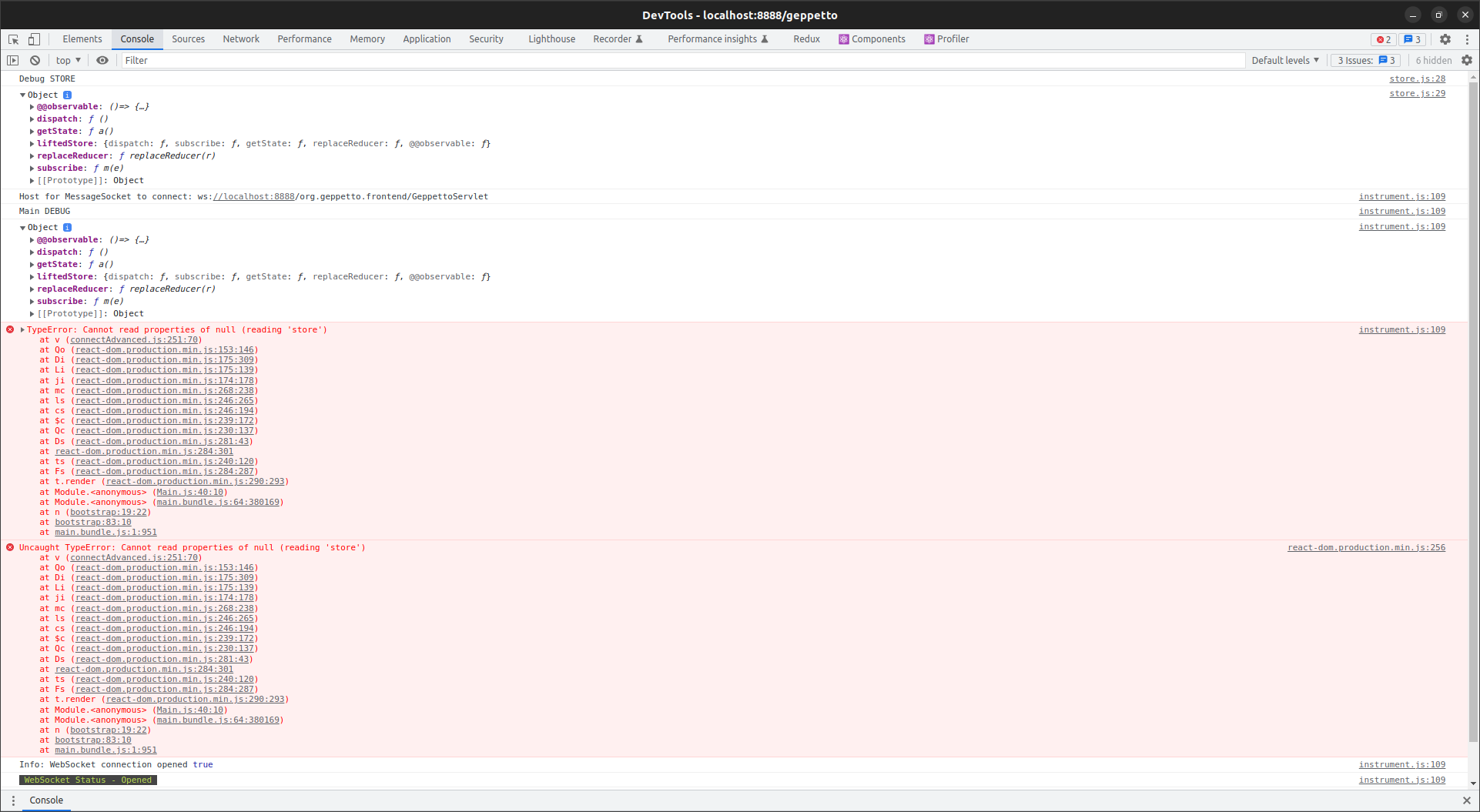1480x812 pixels.
Task: Open main.bundle.js:64:380169 link in second error
Action: coord(218,720)
